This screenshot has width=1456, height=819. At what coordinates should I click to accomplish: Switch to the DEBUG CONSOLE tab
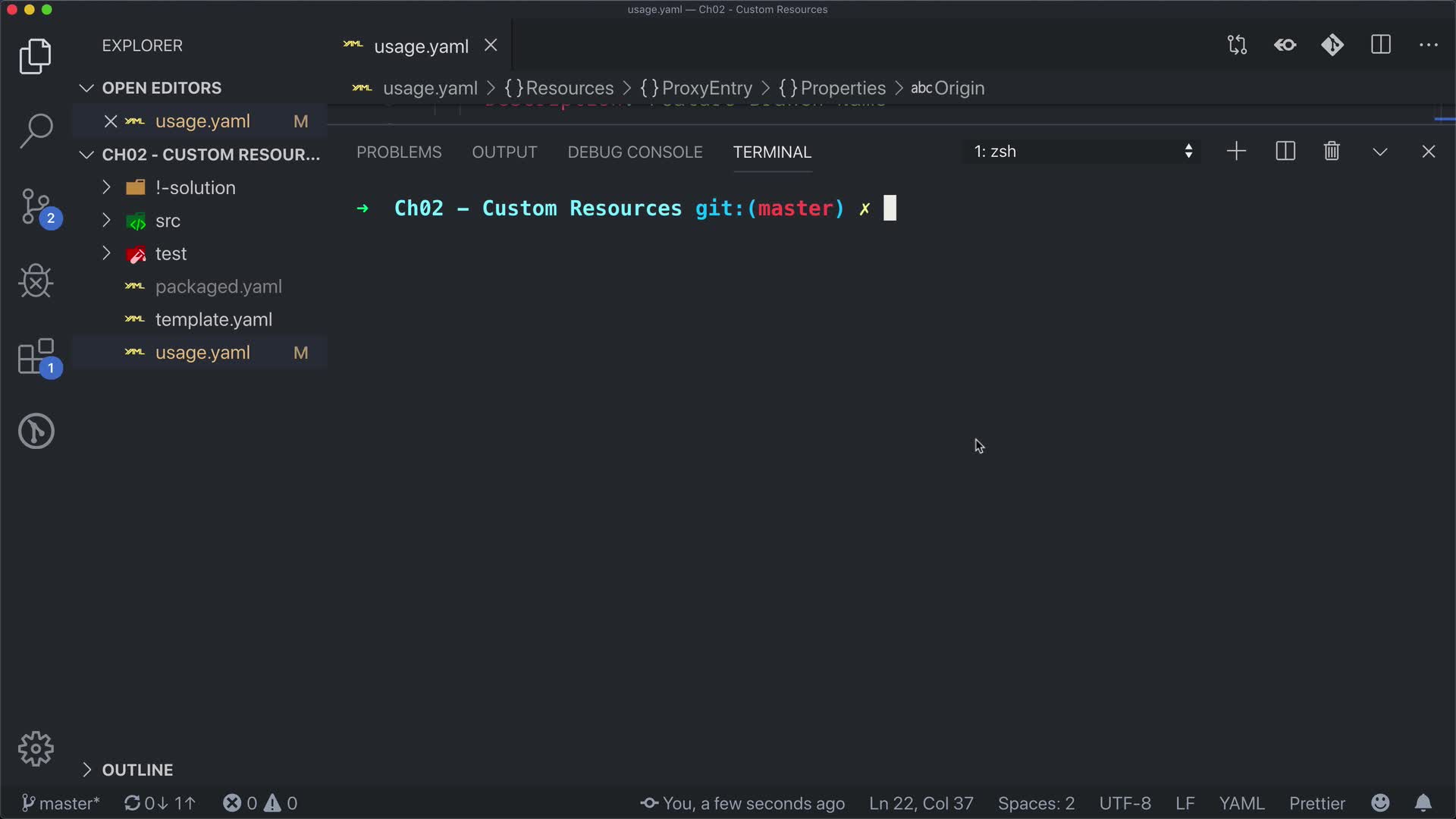pyautogui.click(x=635, y=152)
